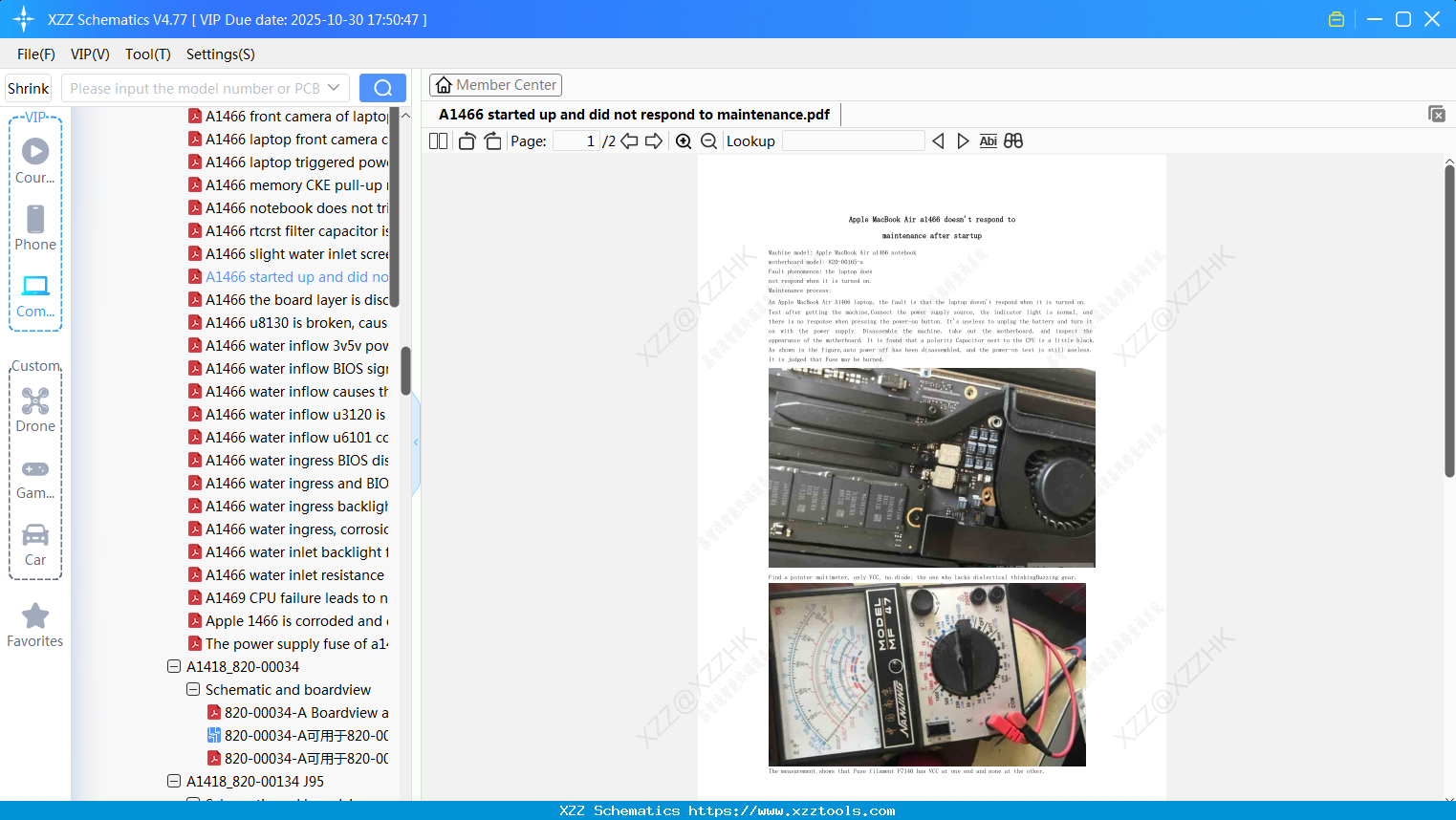Select the highlighted 'A1466 started up and did' entry

[x=296, y=276]
